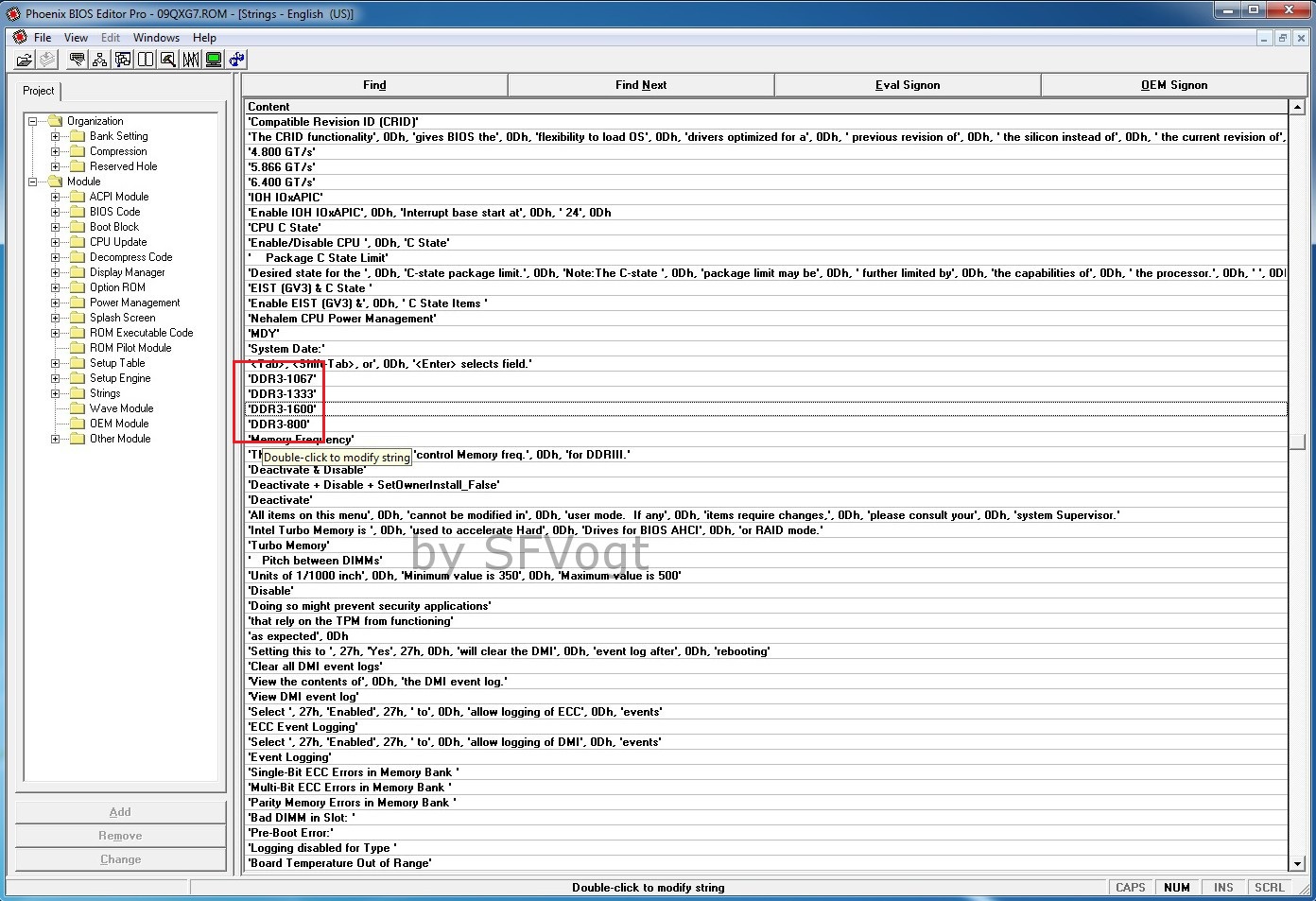This screenshot has width=1316, height=901.
Task: Click the keyboard toolbar icon
Action: (78, 60)
